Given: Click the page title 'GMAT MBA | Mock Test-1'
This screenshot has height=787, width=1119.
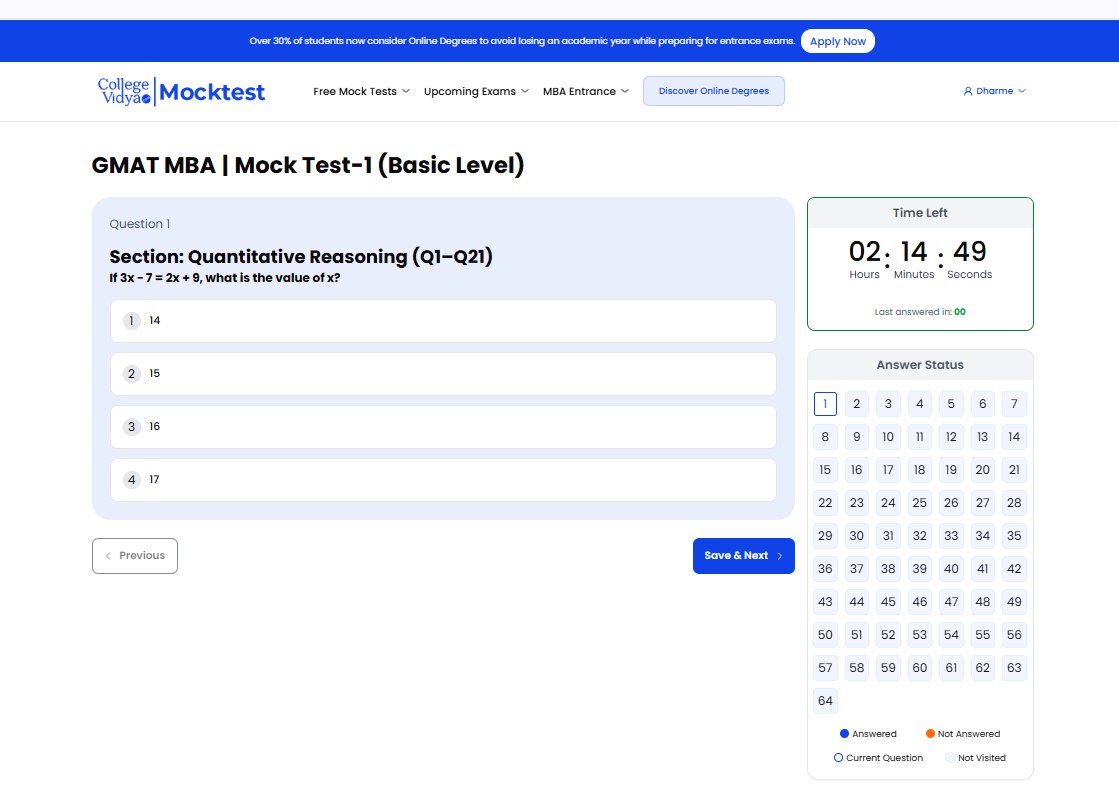Looking at the screenshot, I should 308,165.
